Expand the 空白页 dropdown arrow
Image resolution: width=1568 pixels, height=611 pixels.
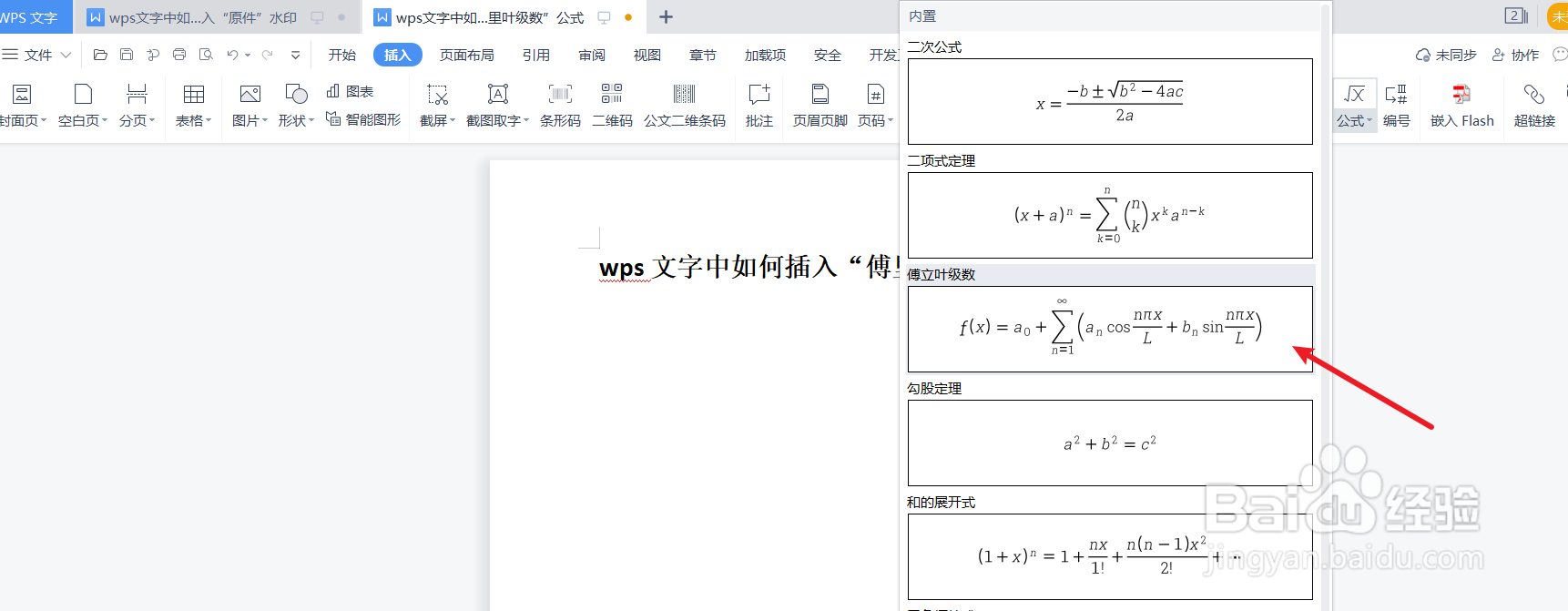(x=104, y=120)
